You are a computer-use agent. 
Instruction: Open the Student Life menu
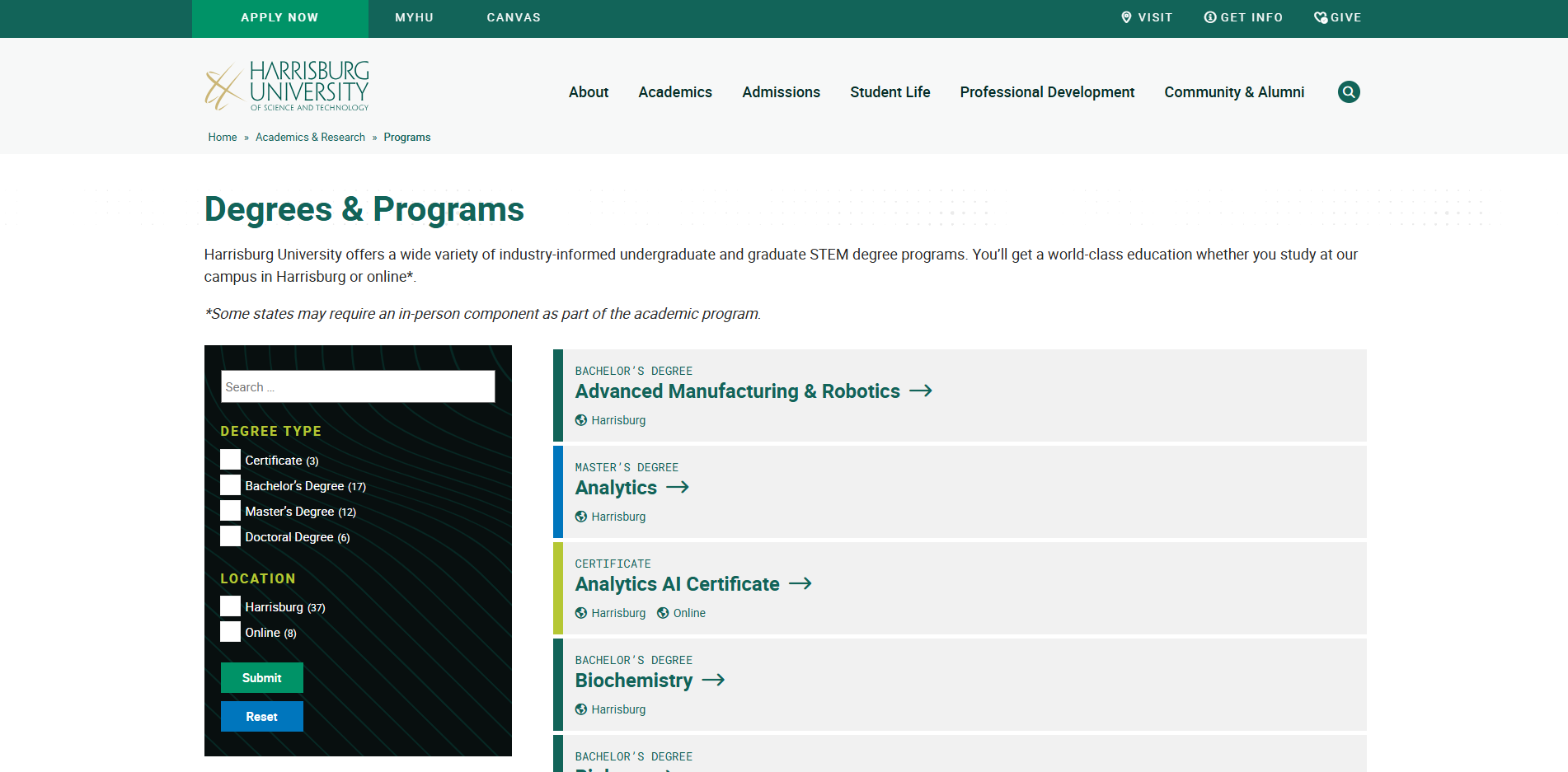coord(890,92)
